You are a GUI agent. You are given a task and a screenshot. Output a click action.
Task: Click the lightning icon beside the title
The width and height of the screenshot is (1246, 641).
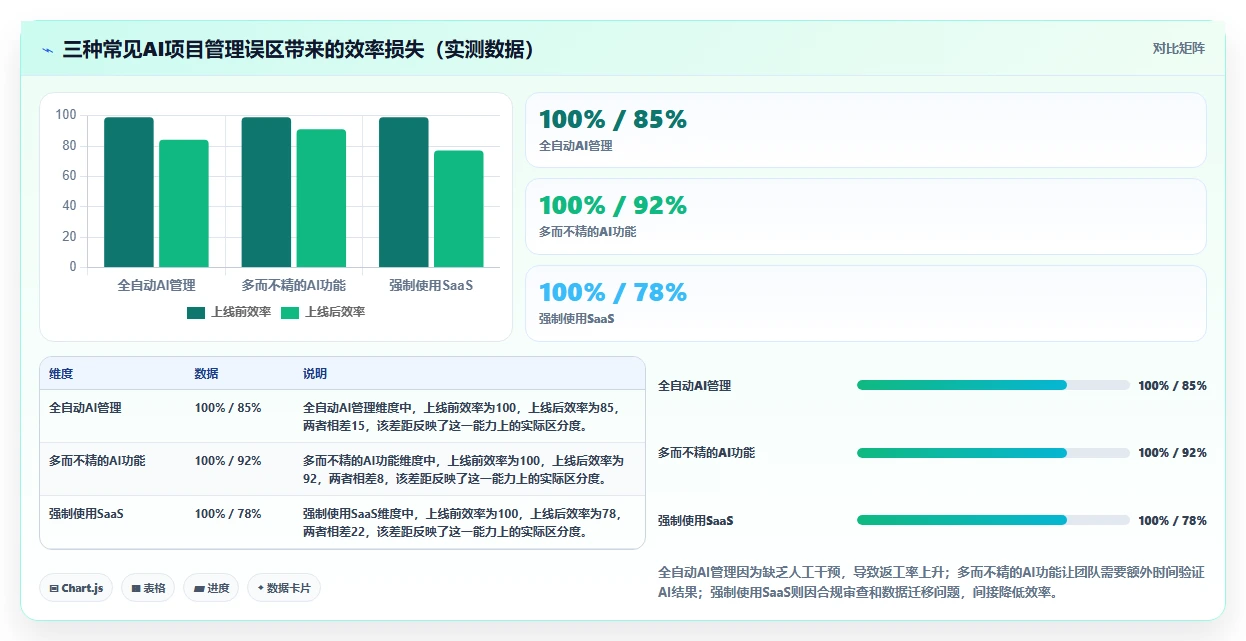coord(48,50)
